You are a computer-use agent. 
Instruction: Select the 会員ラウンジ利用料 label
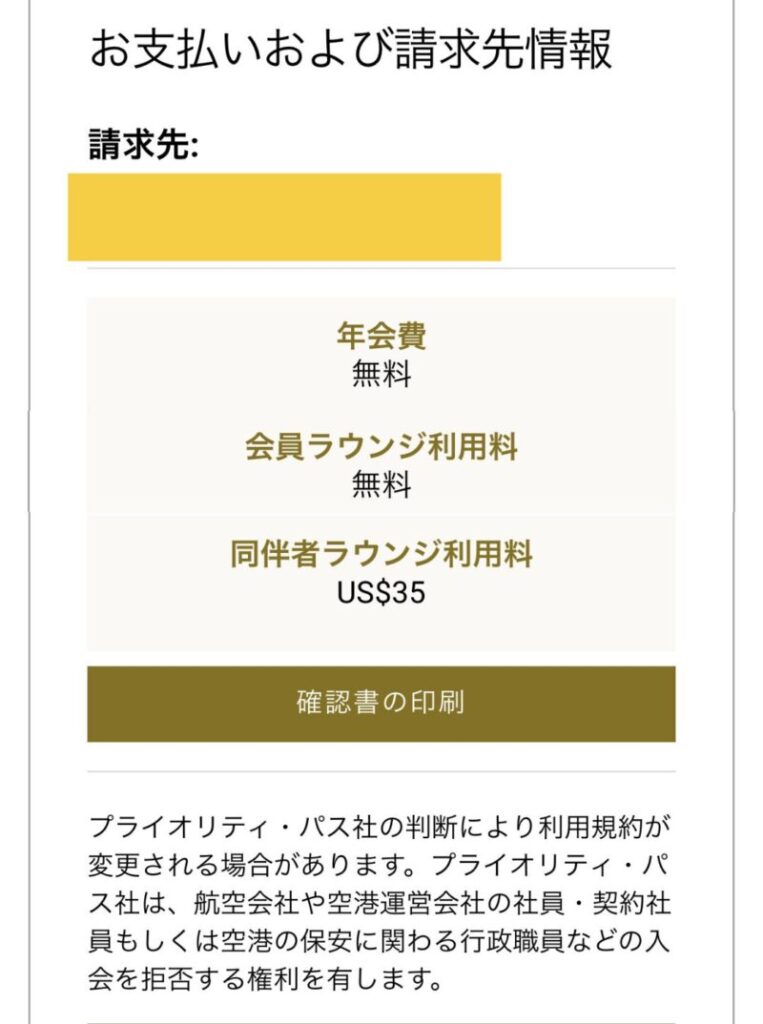point(381,446)
